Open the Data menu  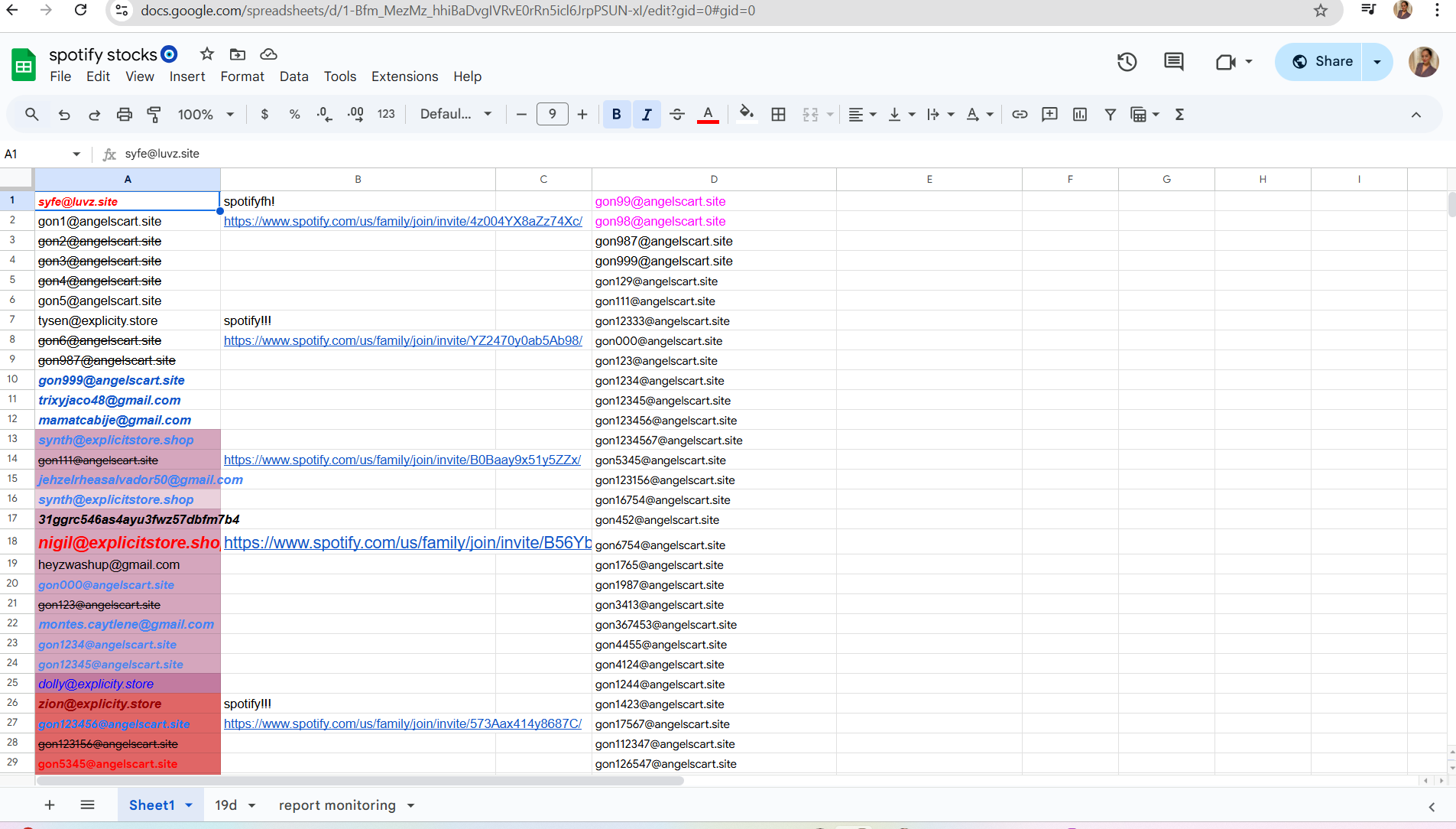coord(294,76)
